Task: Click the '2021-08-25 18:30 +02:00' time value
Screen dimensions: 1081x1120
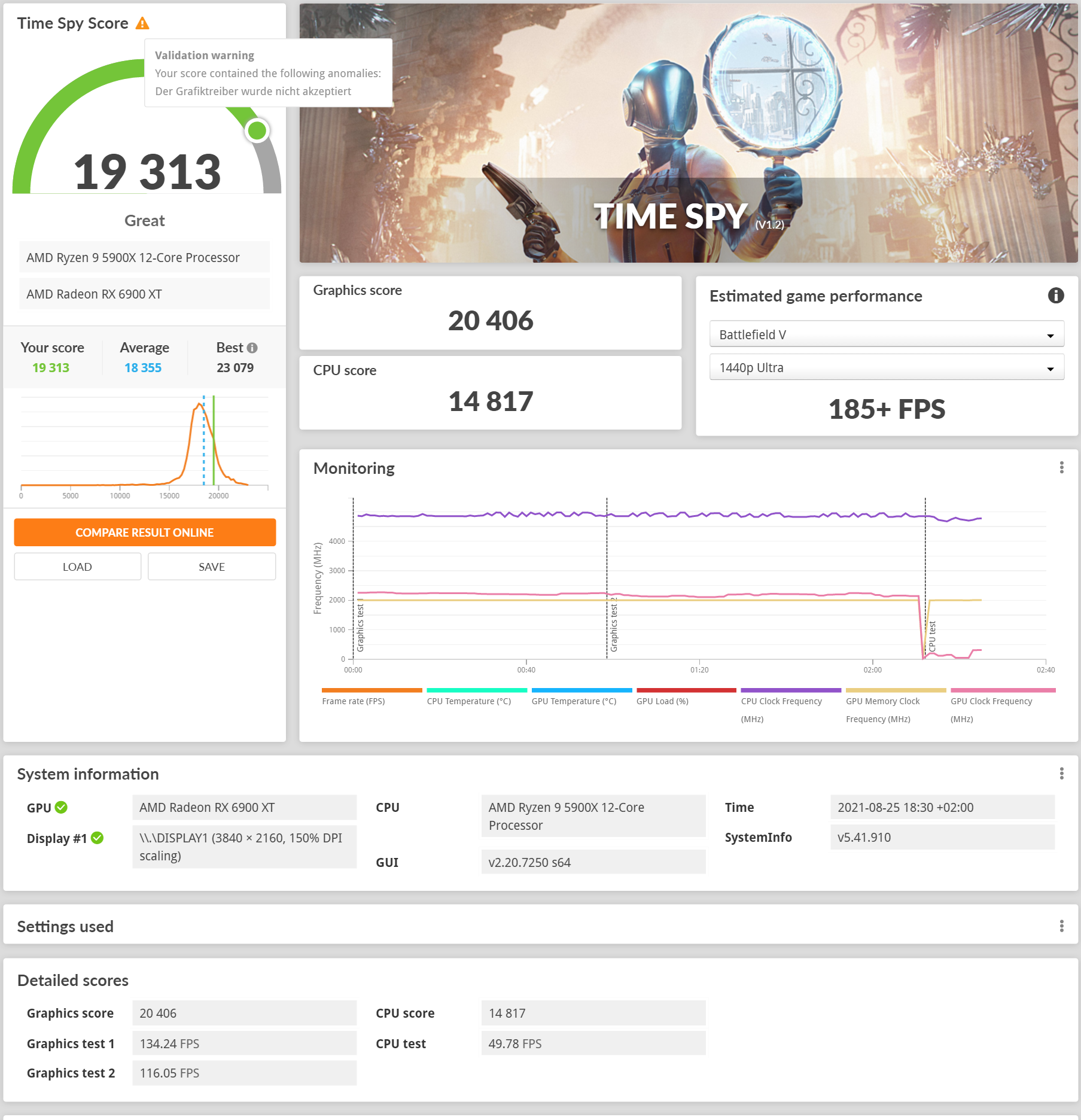Action: click(x=942, y=807)
